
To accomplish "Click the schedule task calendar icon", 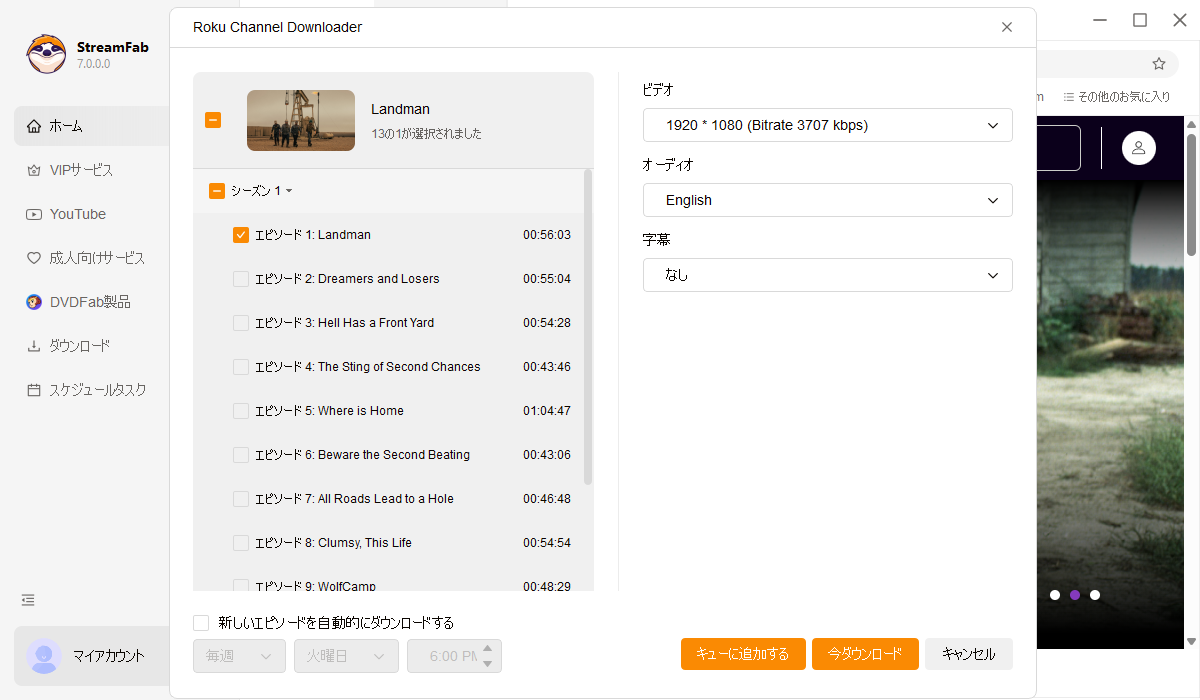I will tap(34, 390).
